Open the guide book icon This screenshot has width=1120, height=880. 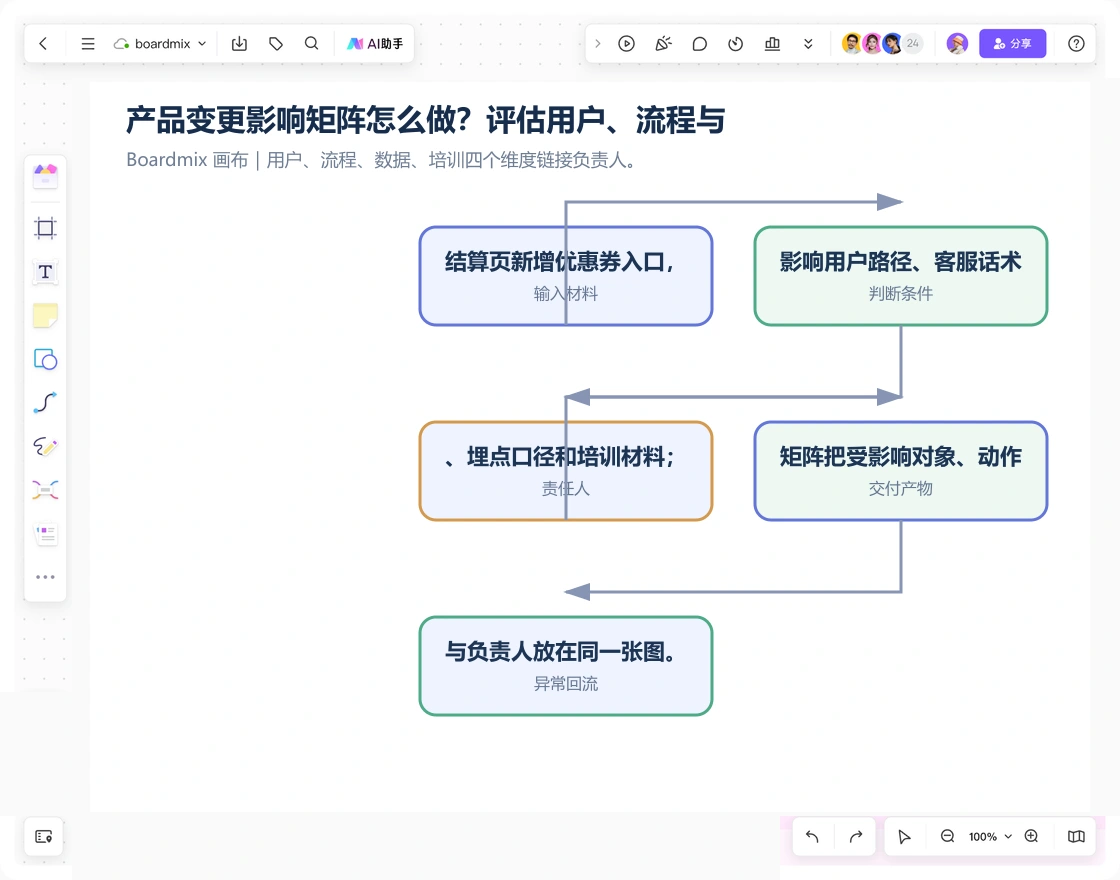pos(1076,836)
